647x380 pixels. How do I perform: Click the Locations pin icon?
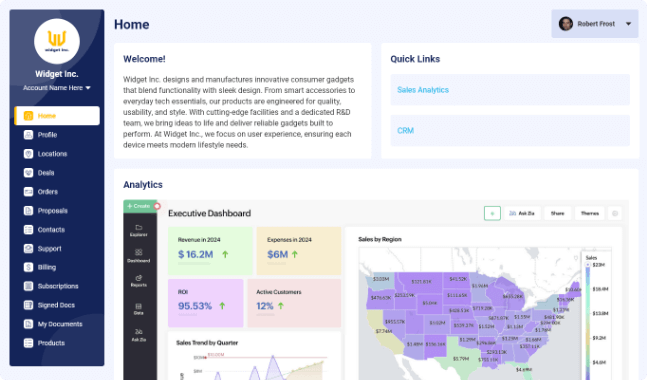click(28, 154)
